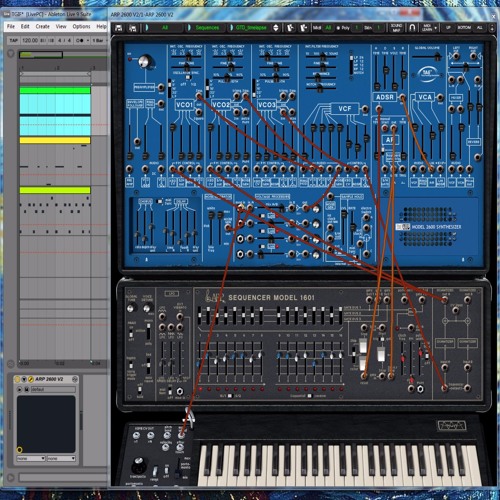
Task: Toggle the sequencer sequential/random switch
Action: 309,396
